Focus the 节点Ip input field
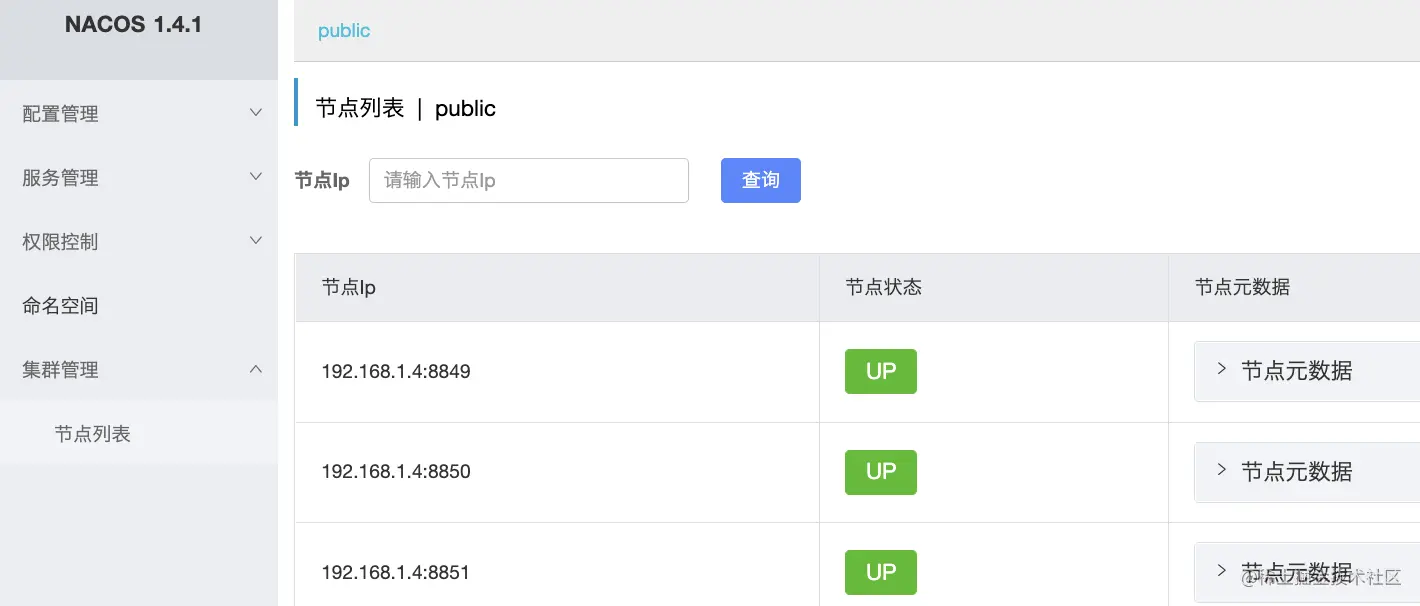Screen dimensions: 1420x606 tap(528, 180)
